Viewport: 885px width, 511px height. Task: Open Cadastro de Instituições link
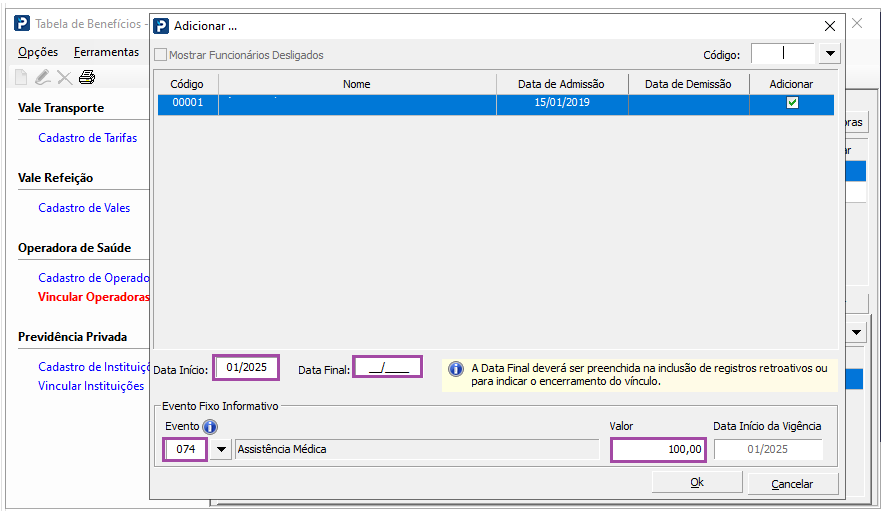94,367
